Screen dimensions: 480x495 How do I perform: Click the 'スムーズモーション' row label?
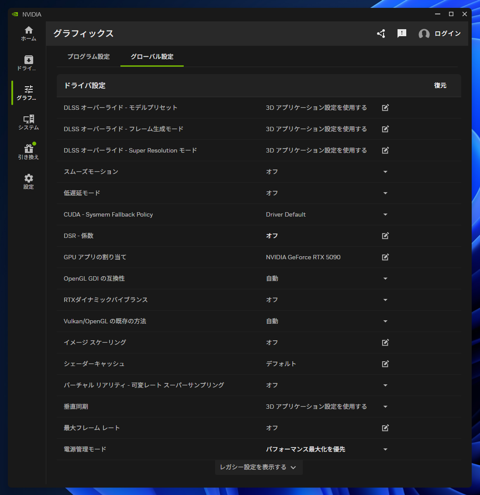tap(91, 172)
